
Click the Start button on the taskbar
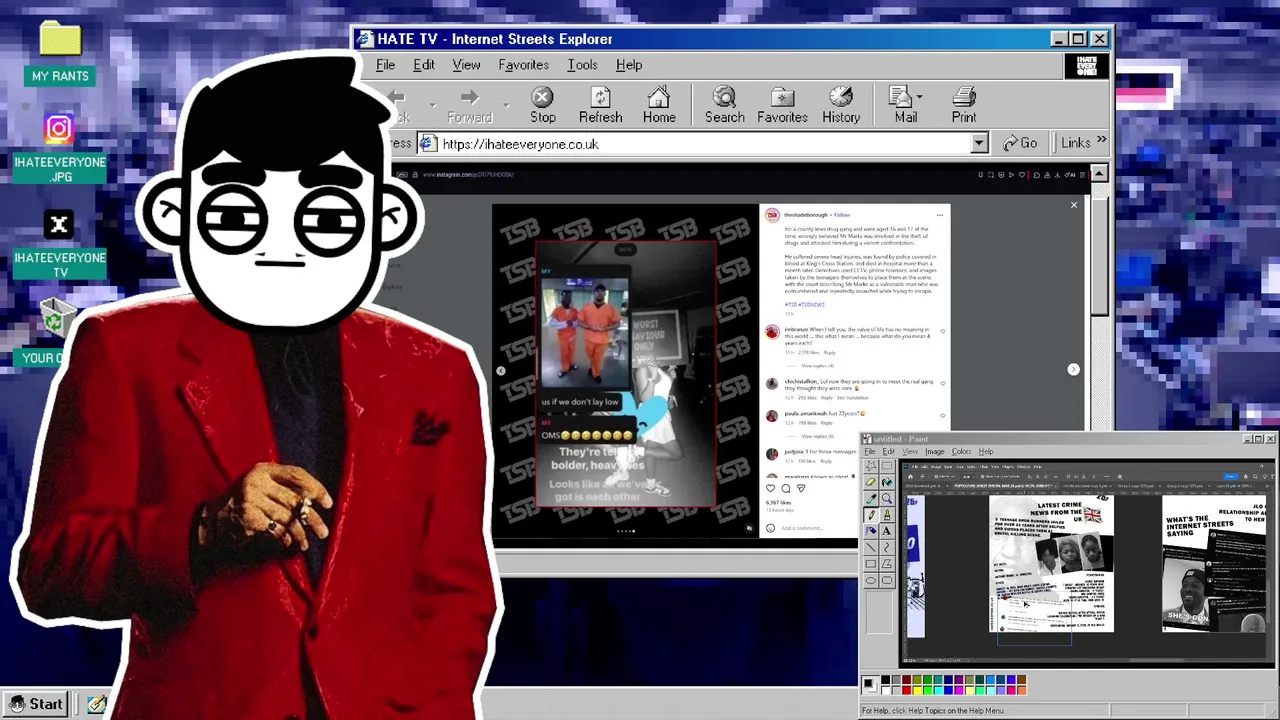click(36, 704)
